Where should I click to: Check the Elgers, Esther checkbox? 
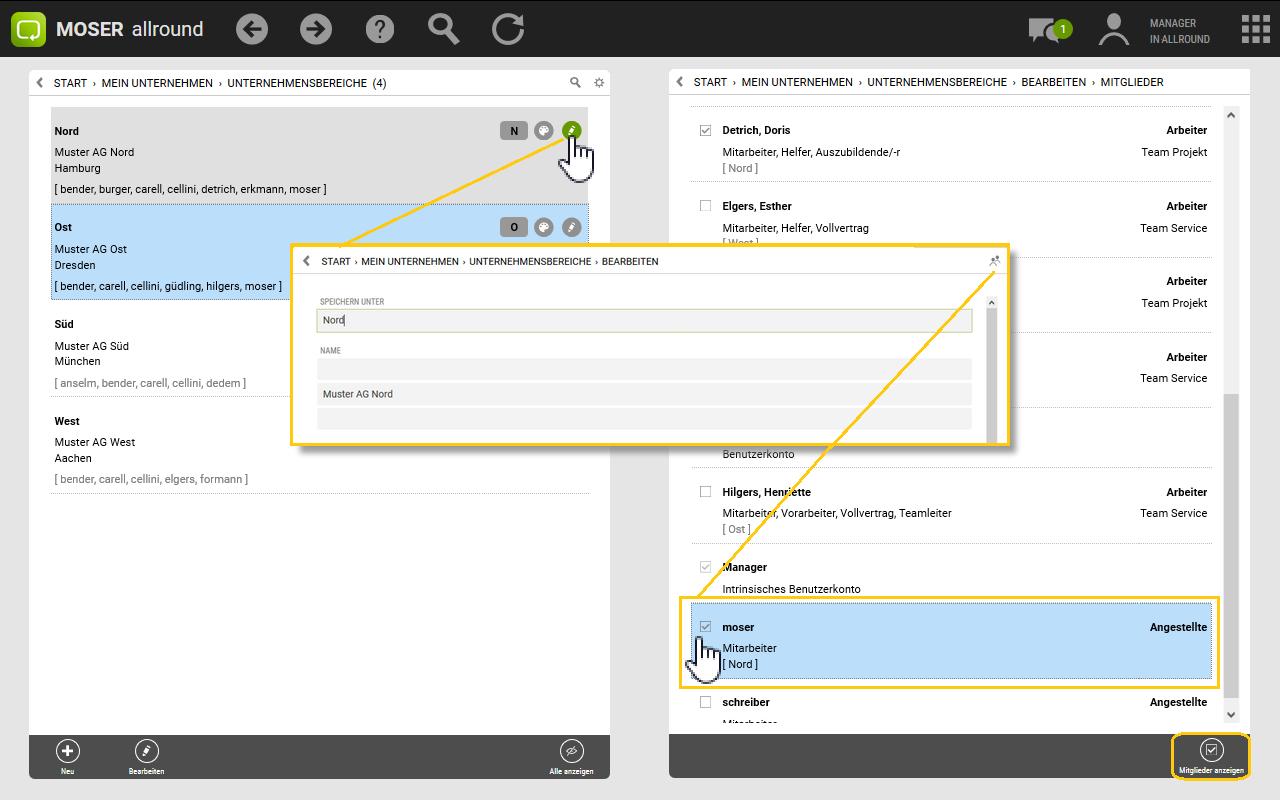(705, 206)
